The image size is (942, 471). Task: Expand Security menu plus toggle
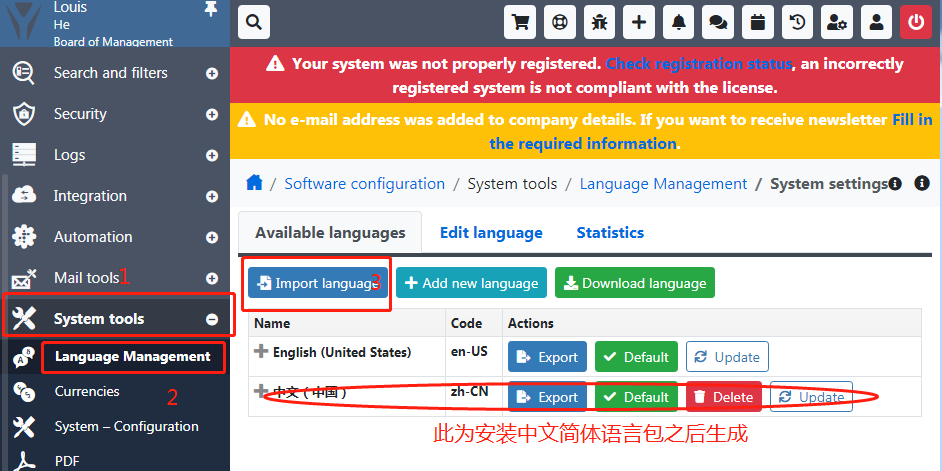(211, 114)
